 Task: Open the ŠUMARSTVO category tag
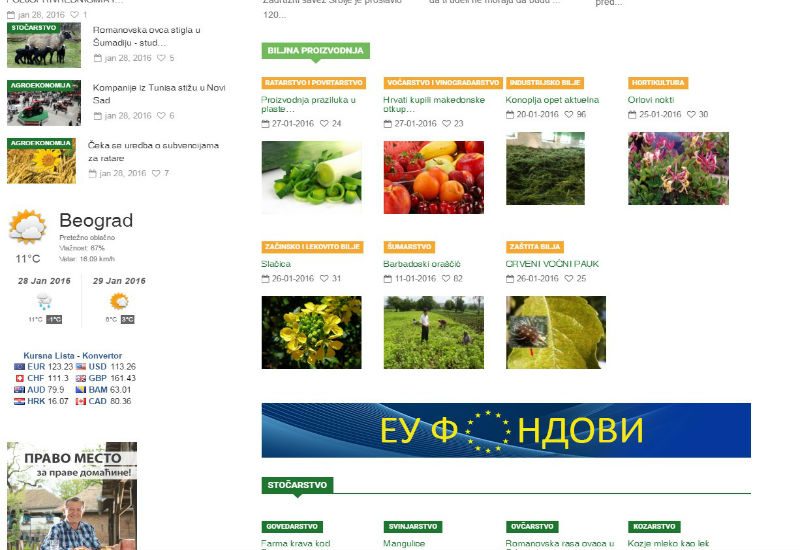pyautogui.click(x=409, y=247)
